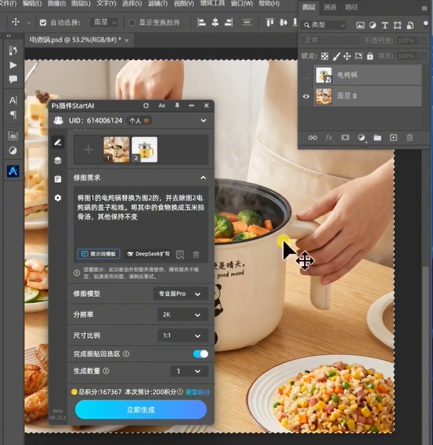Image resolution: width=433 pixels, height=445 pixels.
Task: Switch to the Paths tab
Action: click(x=351, y=7)
